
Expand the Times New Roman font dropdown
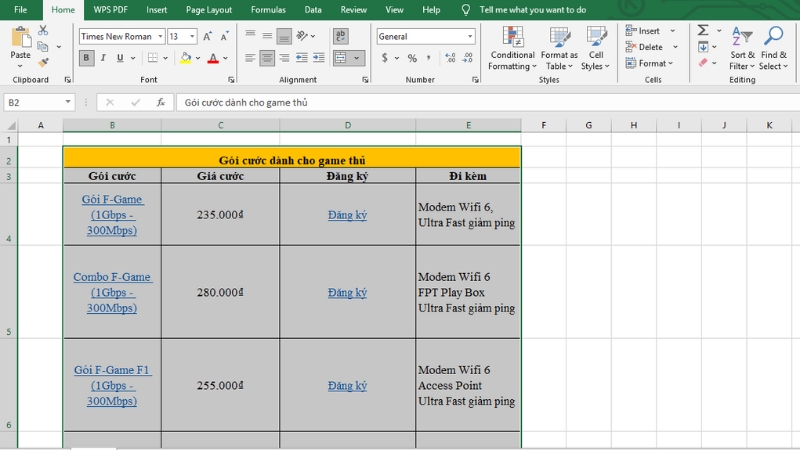(x=159, y=37)
